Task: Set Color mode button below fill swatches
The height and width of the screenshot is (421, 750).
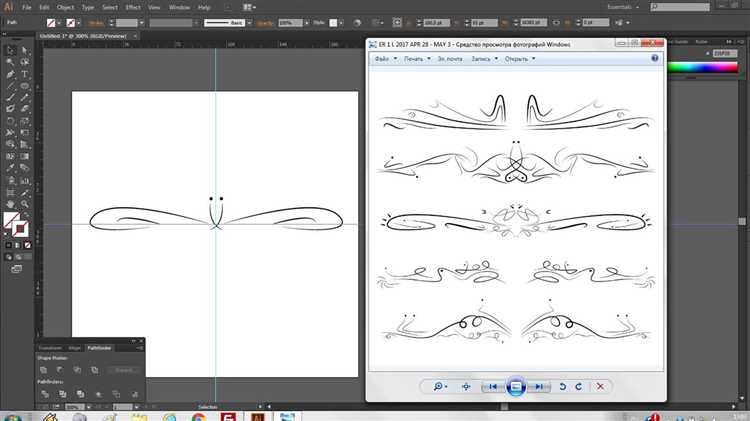Action: (x=8, y=245)
